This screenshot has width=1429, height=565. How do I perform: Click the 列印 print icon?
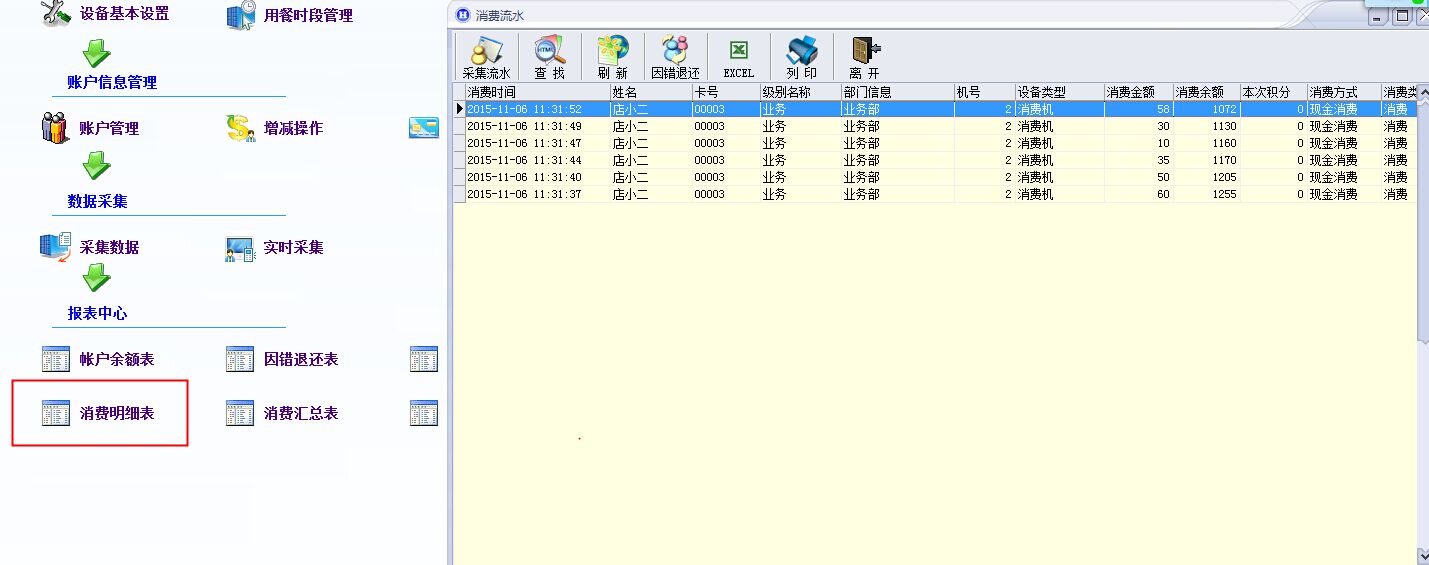(x=801, y=57)
